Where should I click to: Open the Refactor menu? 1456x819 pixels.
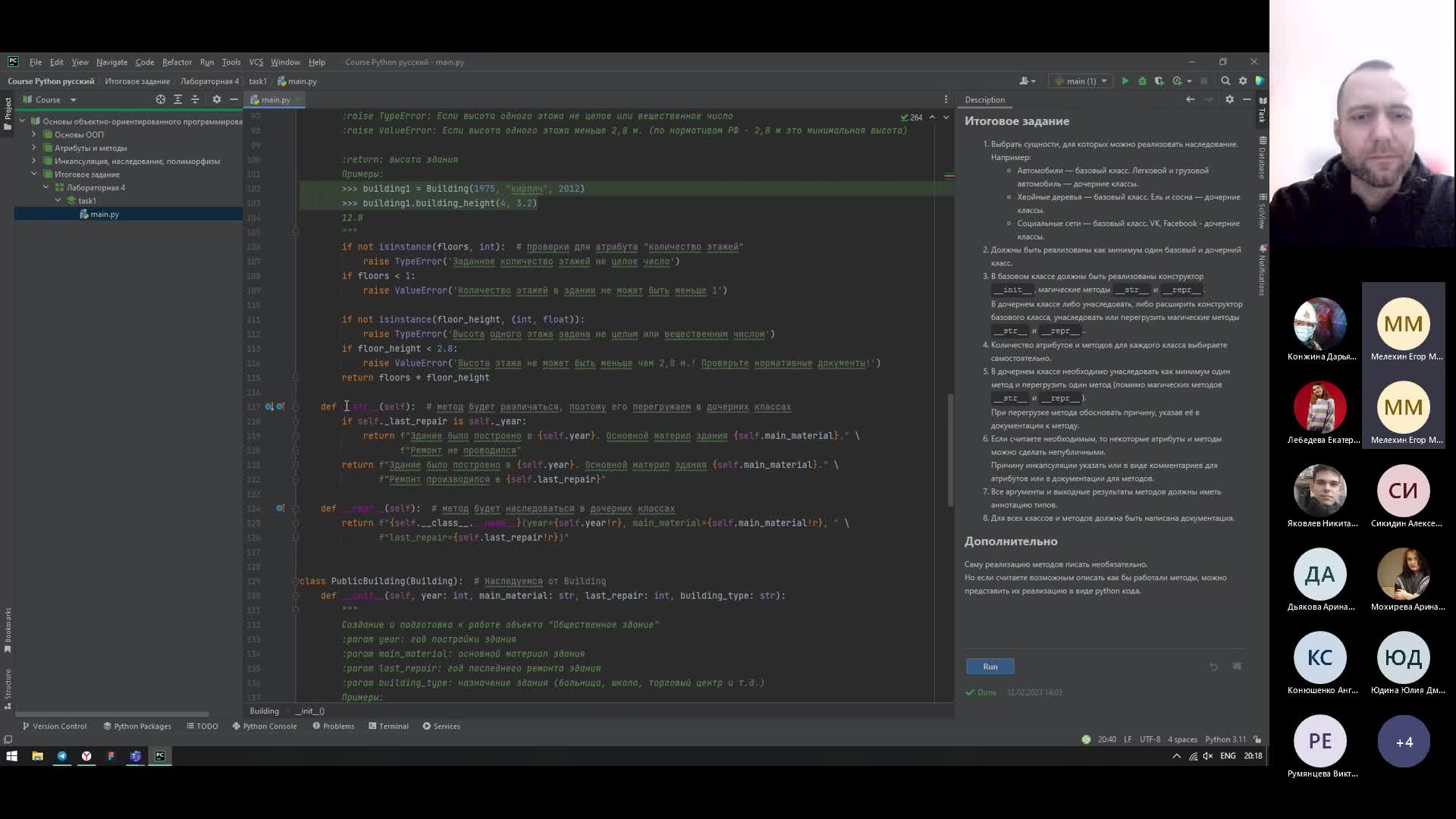click(x=177, y=62)
